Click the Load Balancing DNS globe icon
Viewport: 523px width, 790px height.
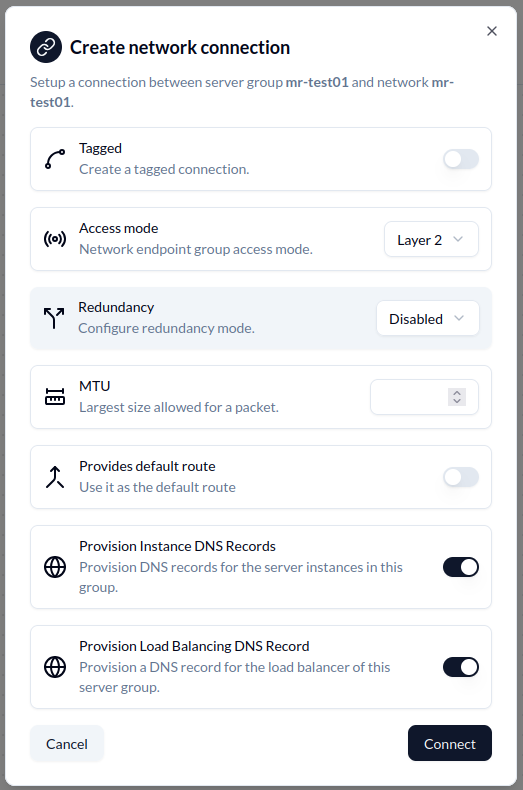click(x=55, y=667)
